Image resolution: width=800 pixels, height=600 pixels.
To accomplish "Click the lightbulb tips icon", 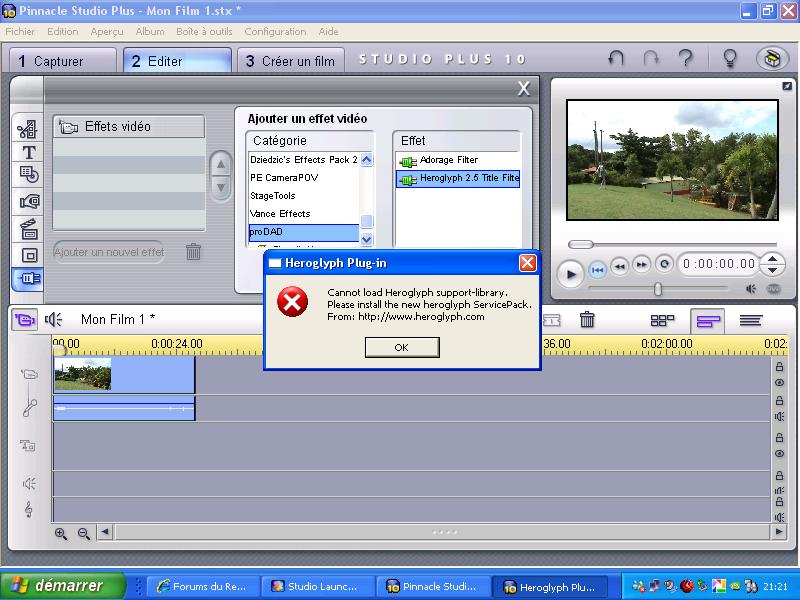I will point(730,59).
